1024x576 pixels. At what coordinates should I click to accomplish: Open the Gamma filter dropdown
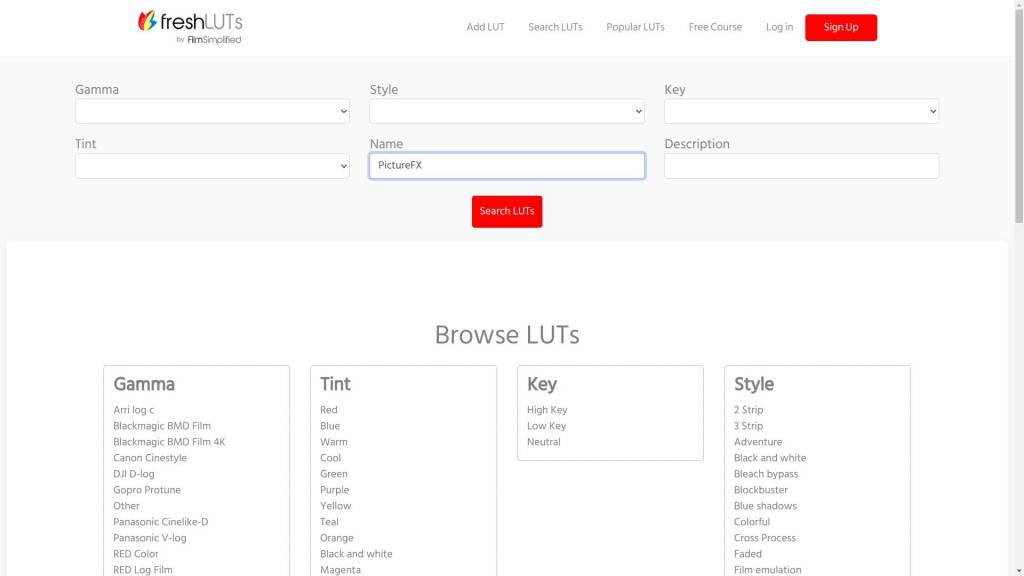coord(212,111)
